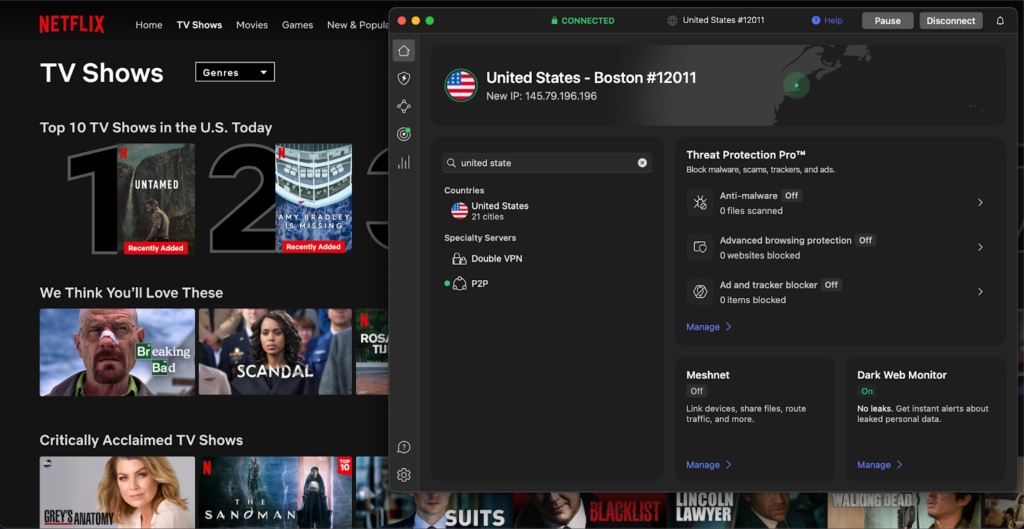Go to Netflix Home tab
1024x529 pixels.
[149, 25]
